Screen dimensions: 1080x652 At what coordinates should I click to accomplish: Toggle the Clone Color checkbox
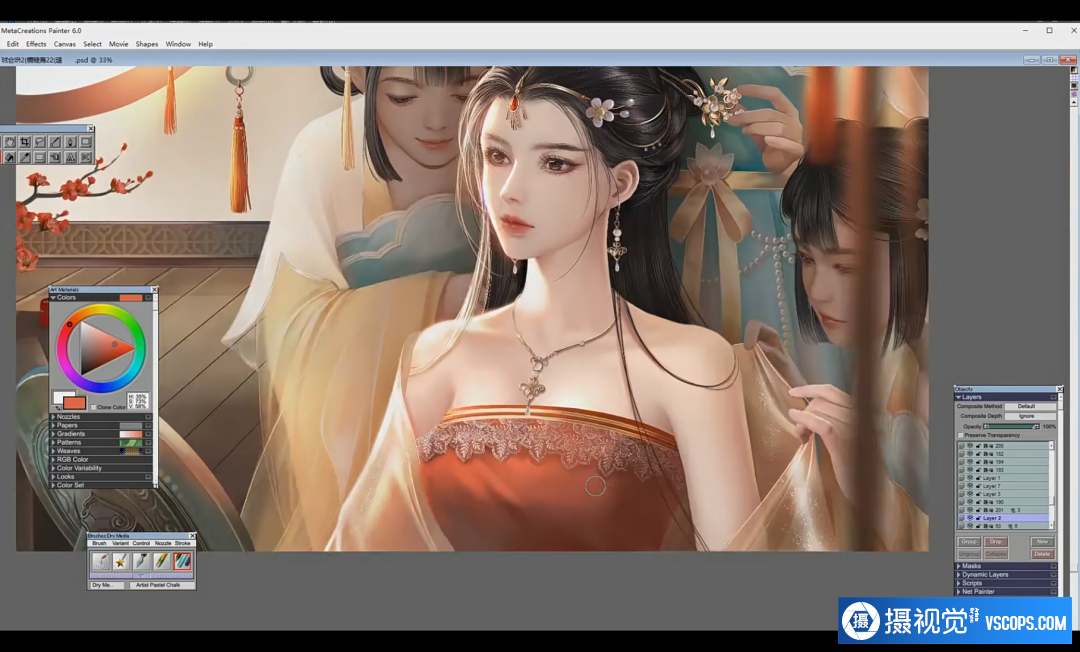point(94,407)
